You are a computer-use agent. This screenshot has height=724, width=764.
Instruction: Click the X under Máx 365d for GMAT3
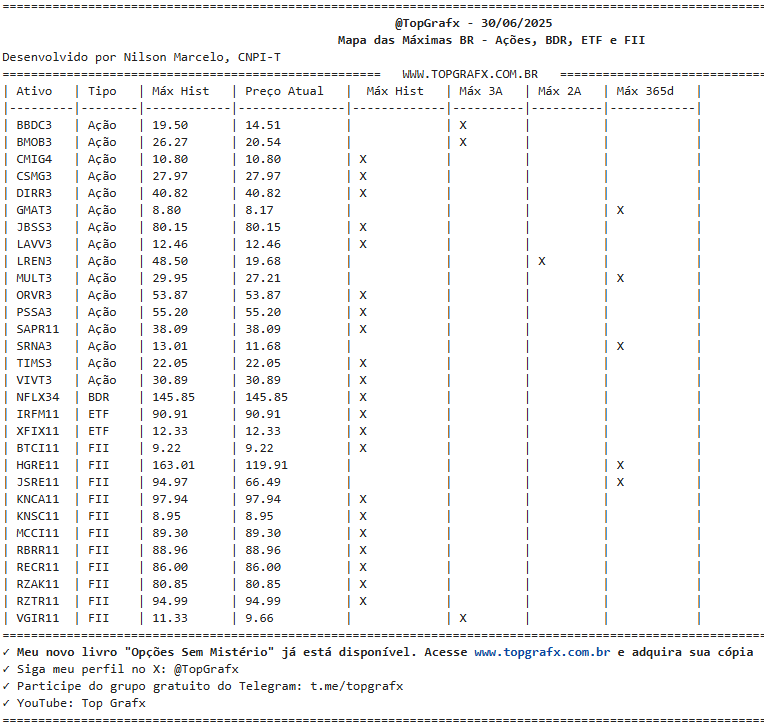(x=620, y=210)
